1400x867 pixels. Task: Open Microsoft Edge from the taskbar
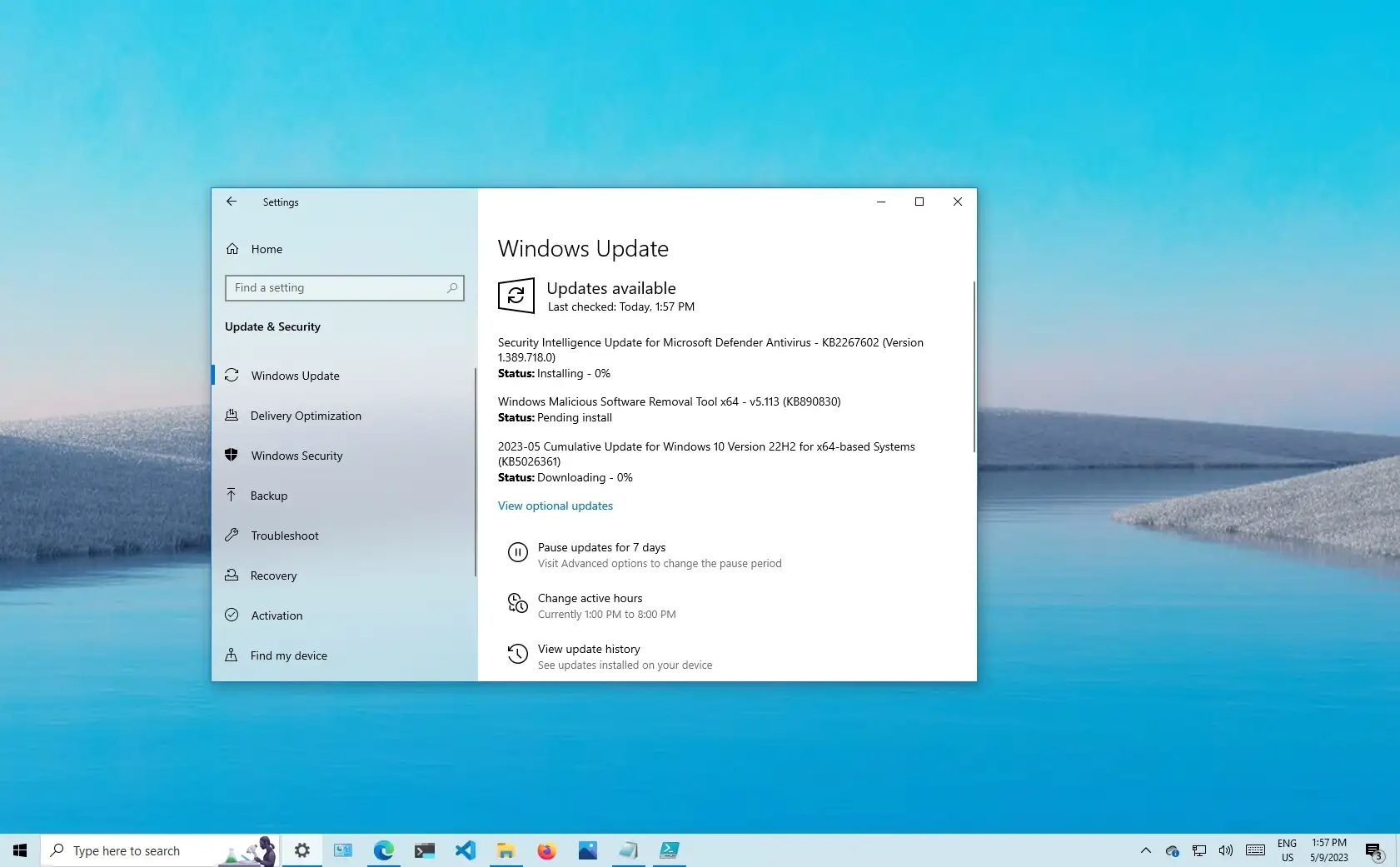click(383, 850)
